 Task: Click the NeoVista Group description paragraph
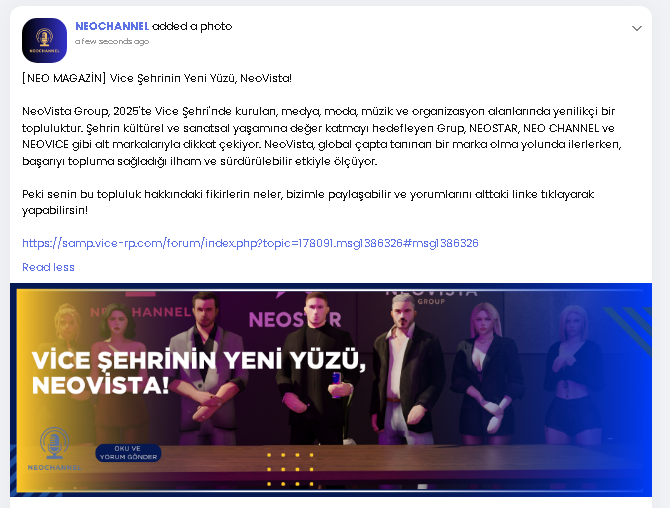click(x=322, y=136)
